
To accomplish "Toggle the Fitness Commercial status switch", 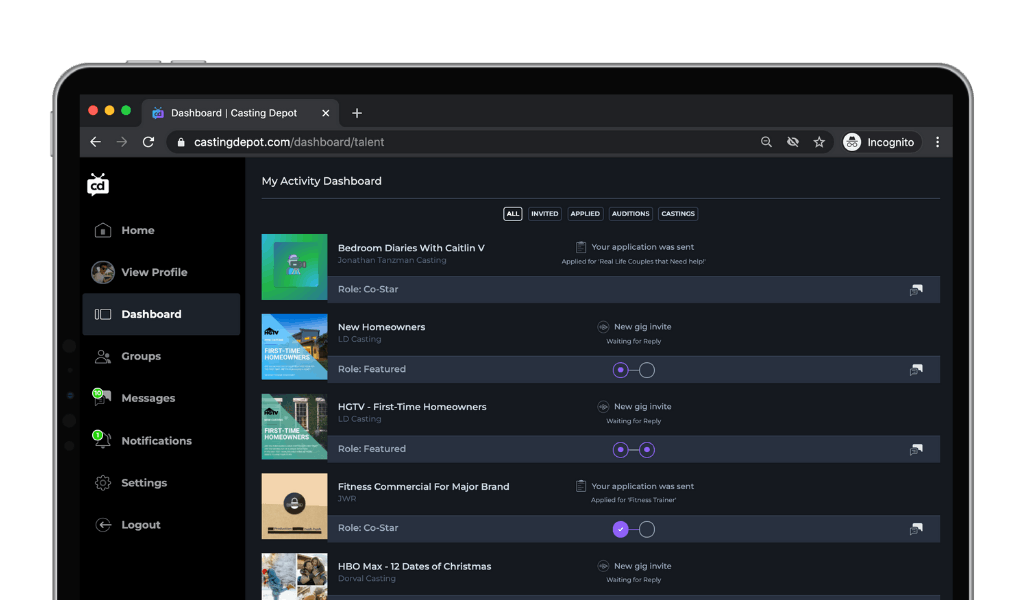I will [633, 529].
